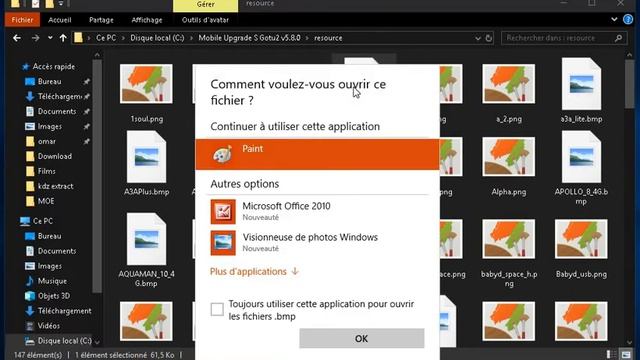Select Disque local (C:) in sidebar
This screenshot has width=640, height=360.
(64, 340)
